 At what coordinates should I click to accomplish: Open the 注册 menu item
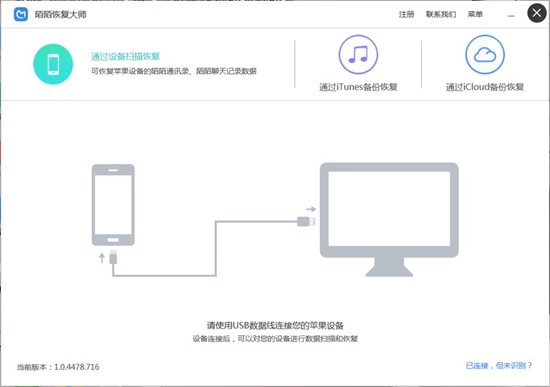(x=406, y=14)
